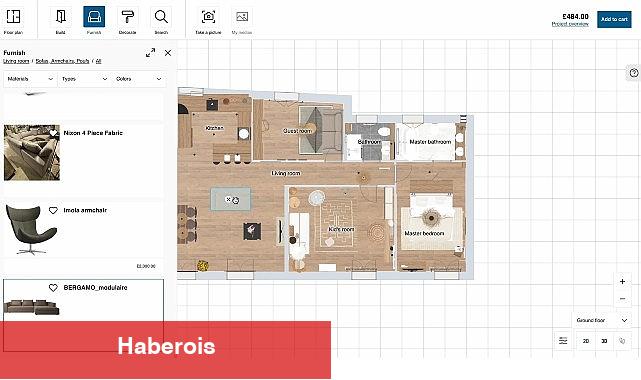Select the Build door icon
Viewport: 641px width, 380px height.
click(61, 17)
